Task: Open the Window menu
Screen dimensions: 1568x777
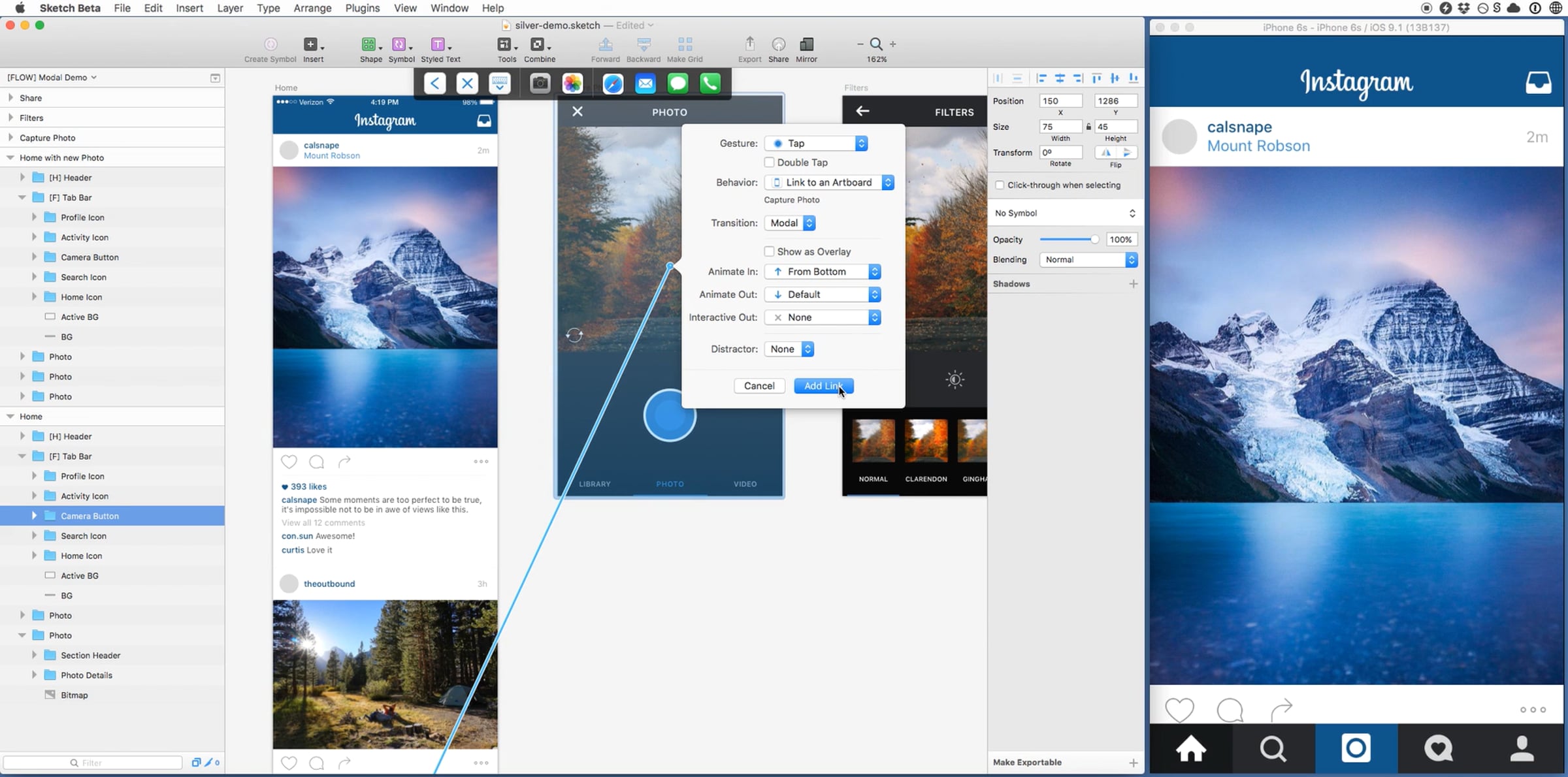Action: (449, 8)
